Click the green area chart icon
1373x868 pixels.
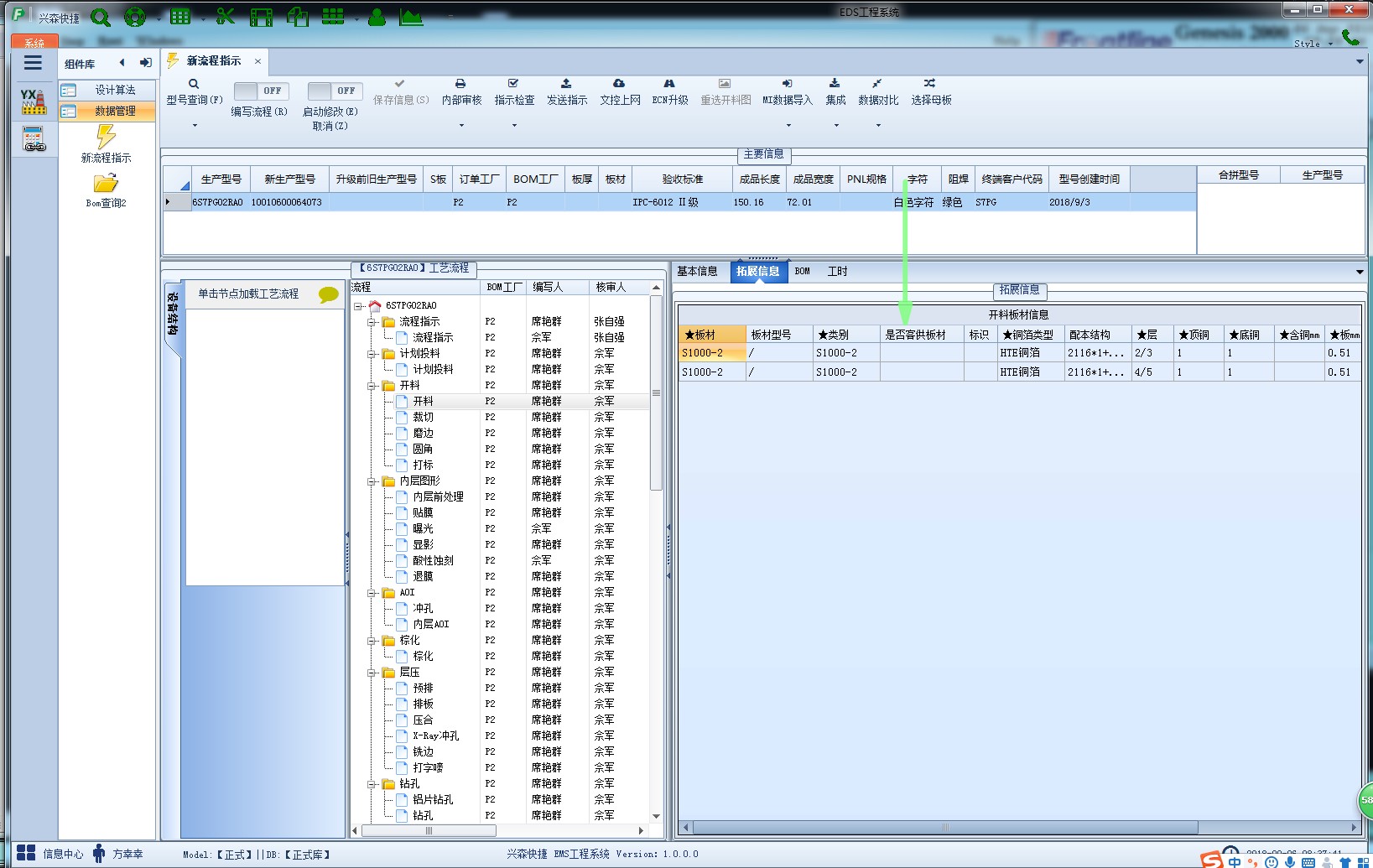pyautogui.click(x=411, y=17)
